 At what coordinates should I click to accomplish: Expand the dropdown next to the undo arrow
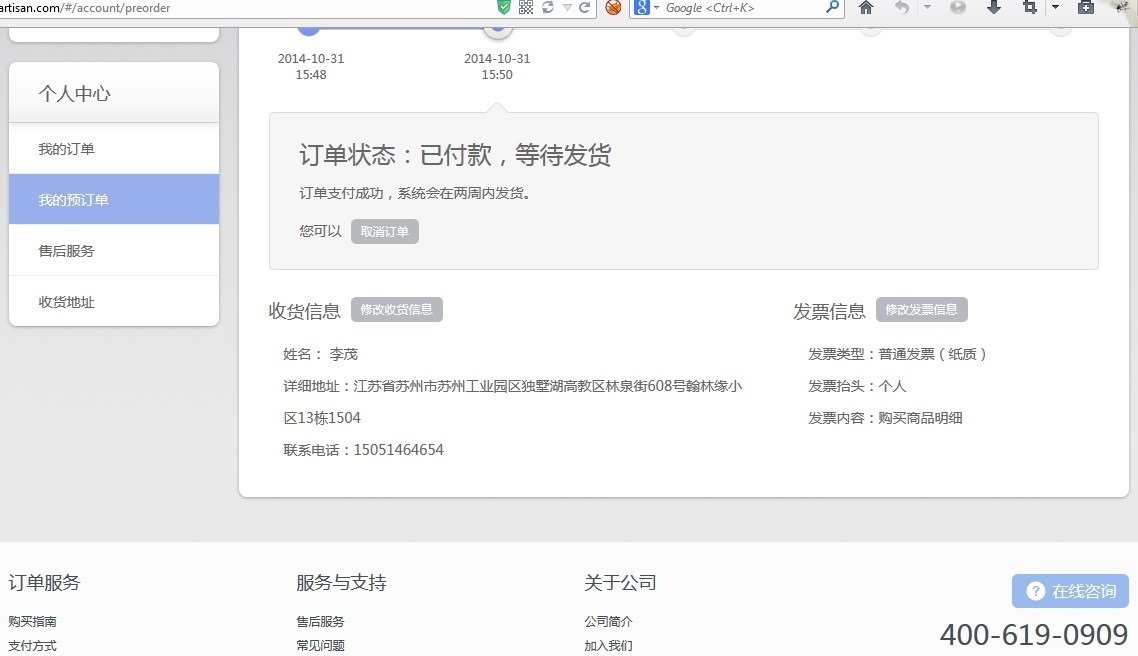click(928, 7)
